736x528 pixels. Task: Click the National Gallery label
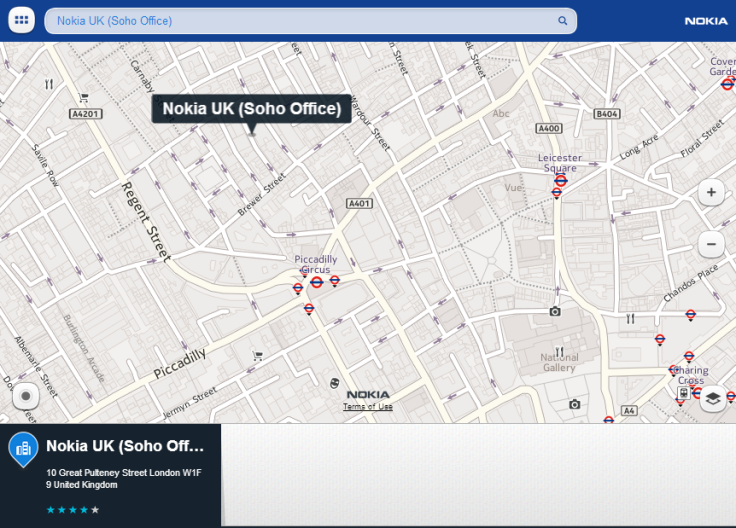coord(559,362)
